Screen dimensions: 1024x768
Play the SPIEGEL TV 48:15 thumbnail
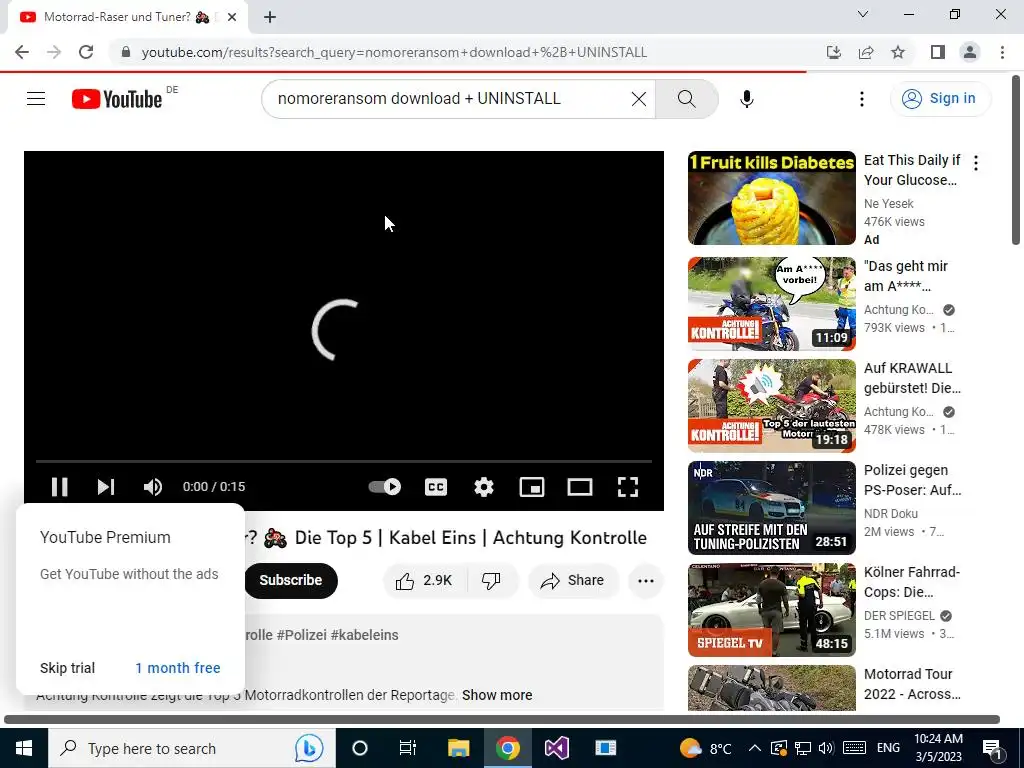[771, 609]
